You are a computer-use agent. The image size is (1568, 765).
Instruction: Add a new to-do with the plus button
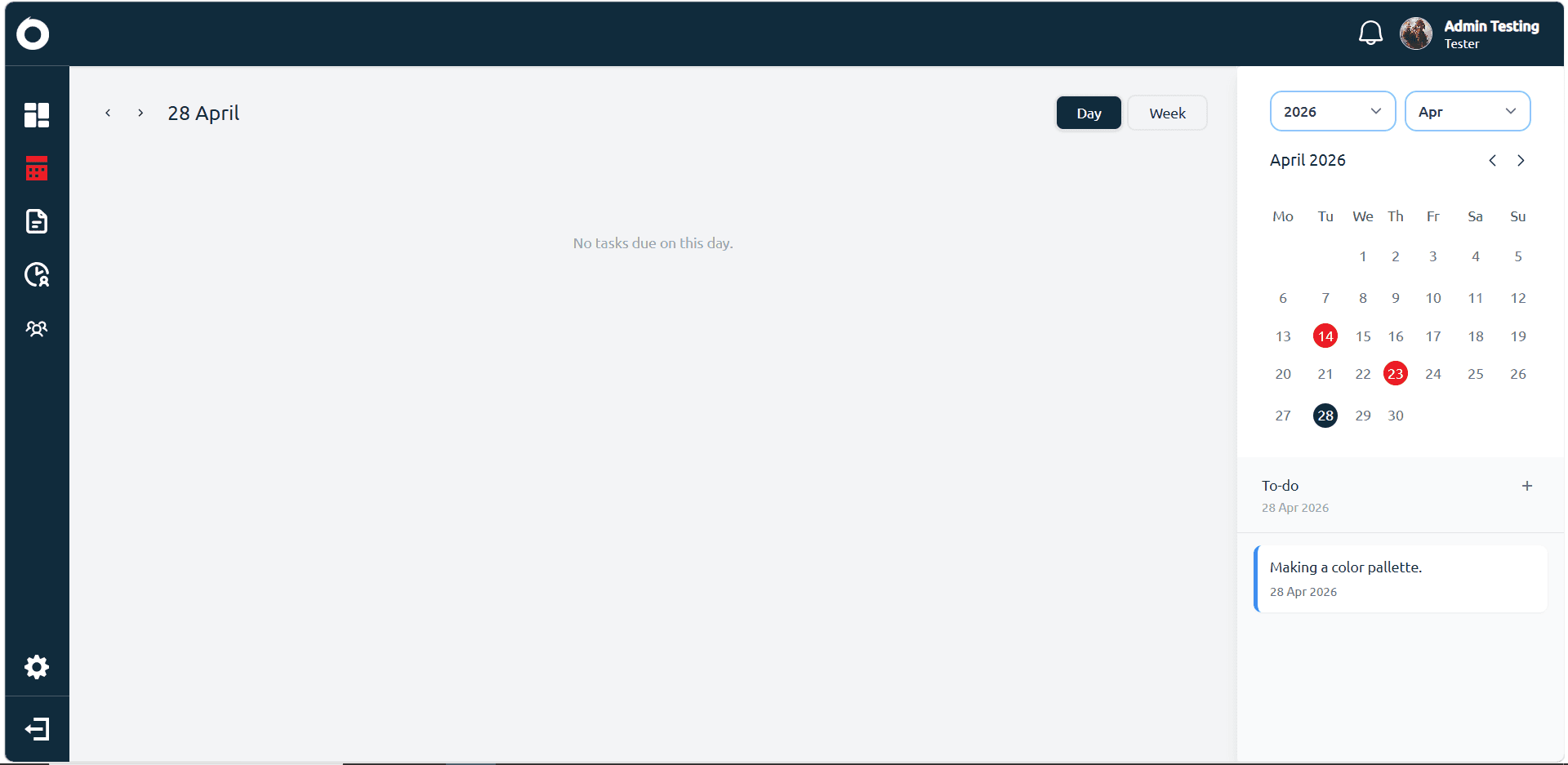[1528, 485]
